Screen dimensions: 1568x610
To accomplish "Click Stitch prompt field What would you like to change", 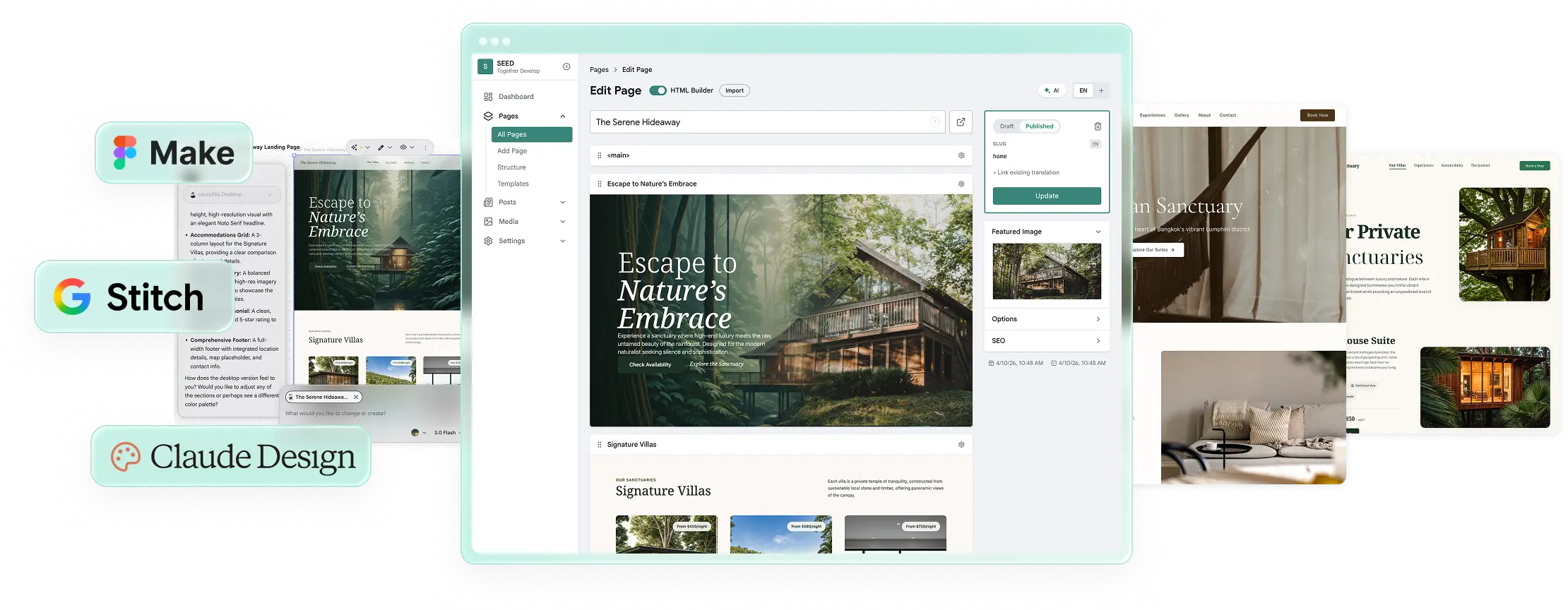I will pos(335,414).
